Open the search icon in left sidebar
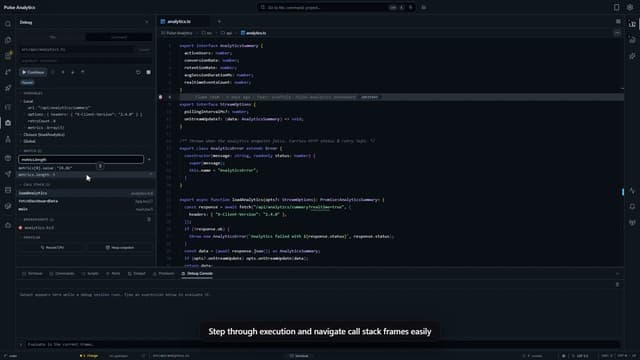The width and height of the screenshot is (640, 360). [8, 24]
